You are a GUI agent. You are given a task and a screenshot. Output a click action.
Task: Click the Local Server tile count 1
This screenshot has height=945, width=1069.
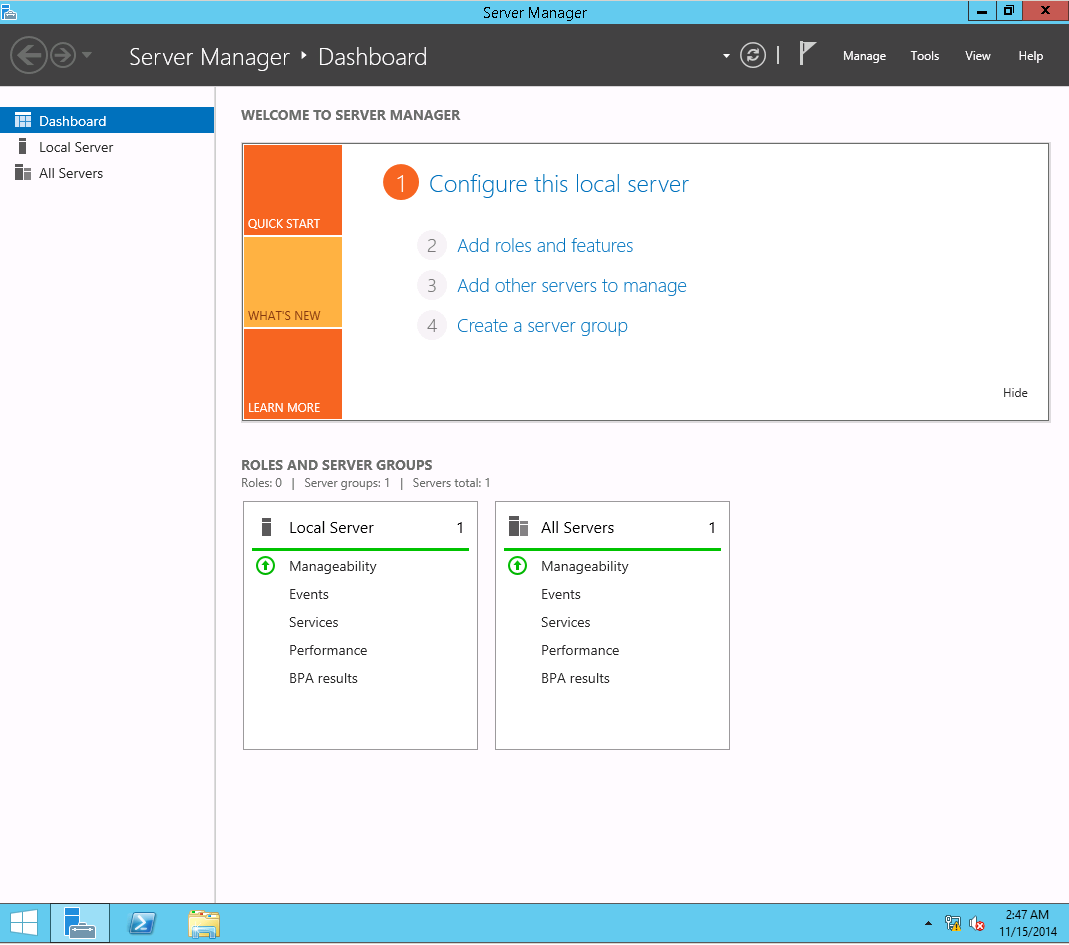coord(460,528)
